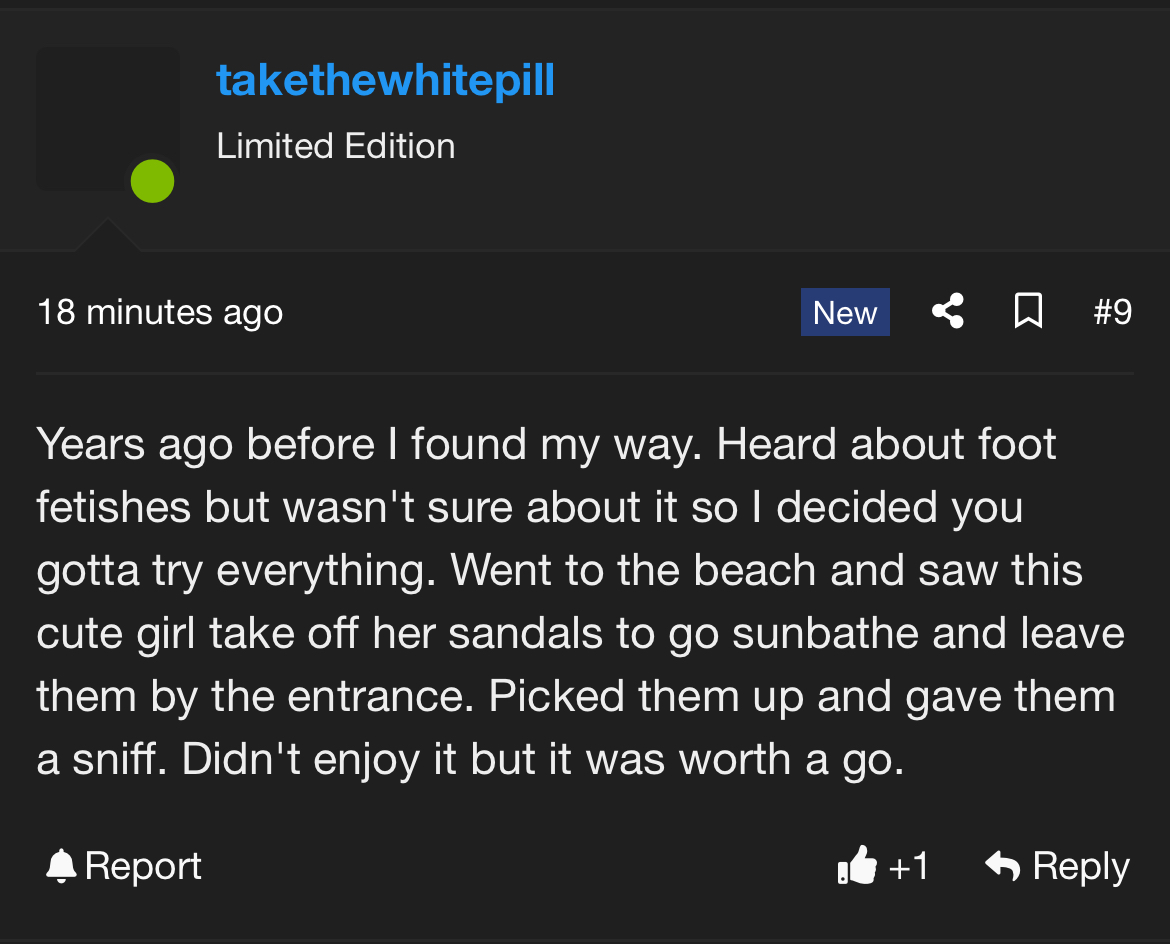The width and height of the screenshot is (1170, 944).
Task: Click the Report text label
Action: click(x=143, y=866)
